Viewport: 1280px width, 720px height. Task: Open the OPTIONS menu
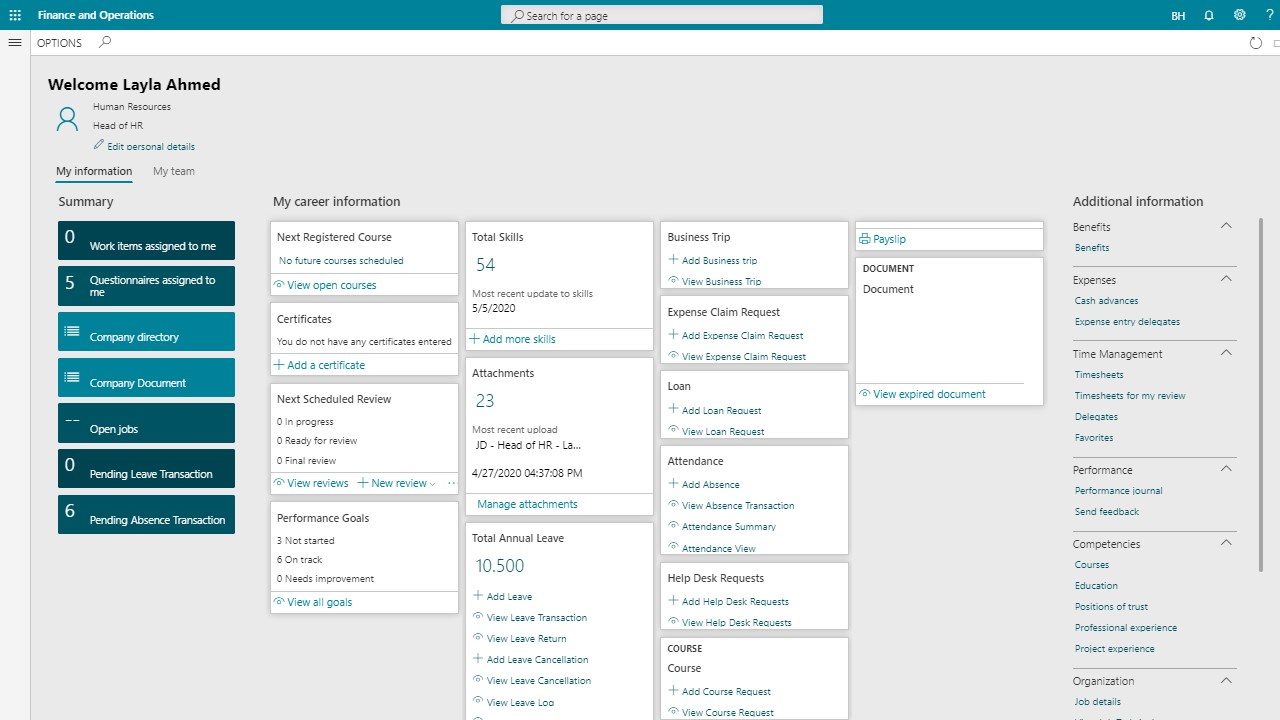tap(59, 43)
